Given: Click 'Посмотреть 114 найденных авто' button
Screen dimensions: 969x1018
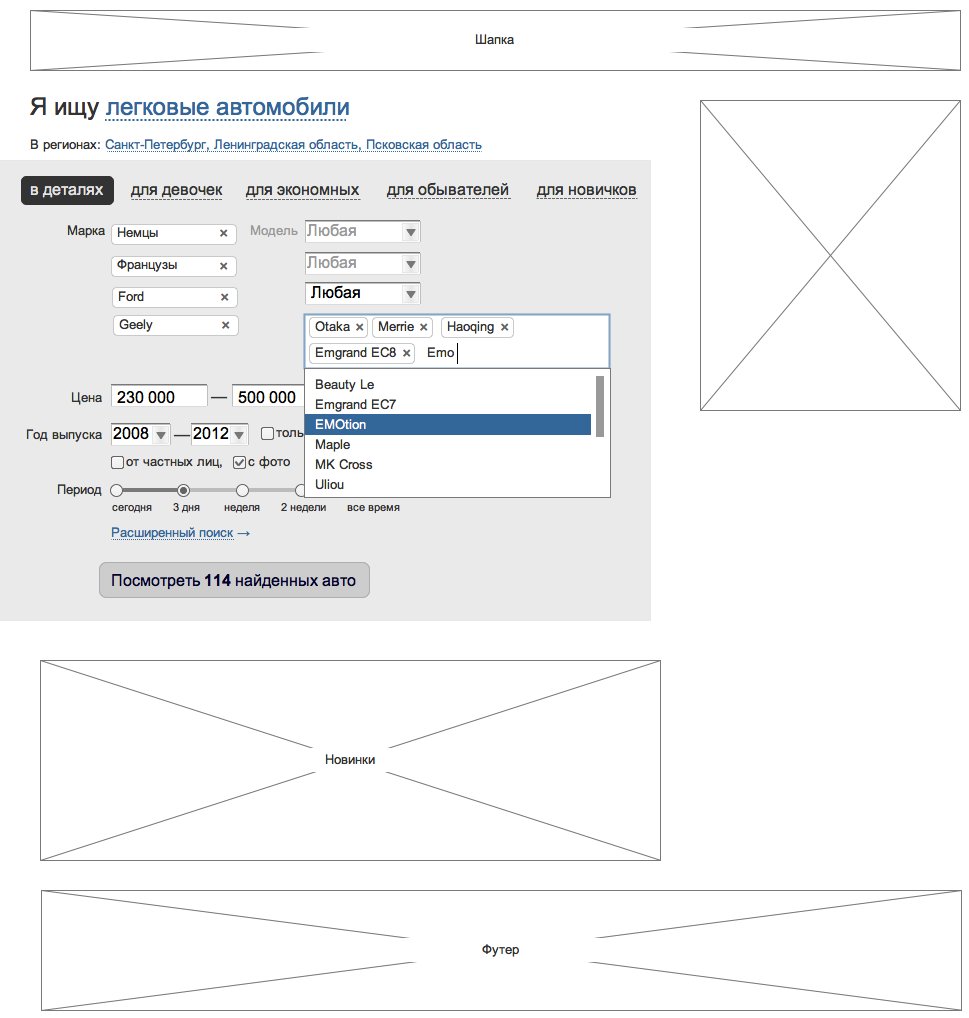Looking at the screenshot, I should [234, 580].
